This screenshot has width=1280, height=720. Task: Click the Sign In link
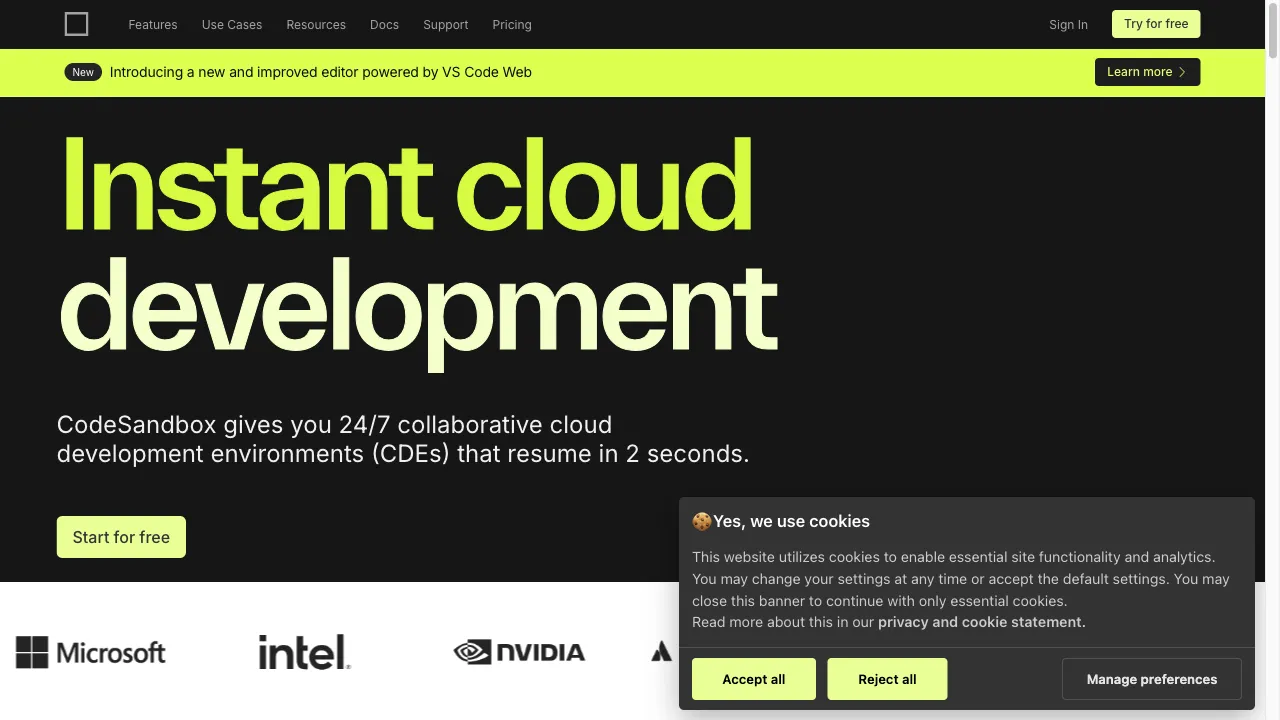1068,25
